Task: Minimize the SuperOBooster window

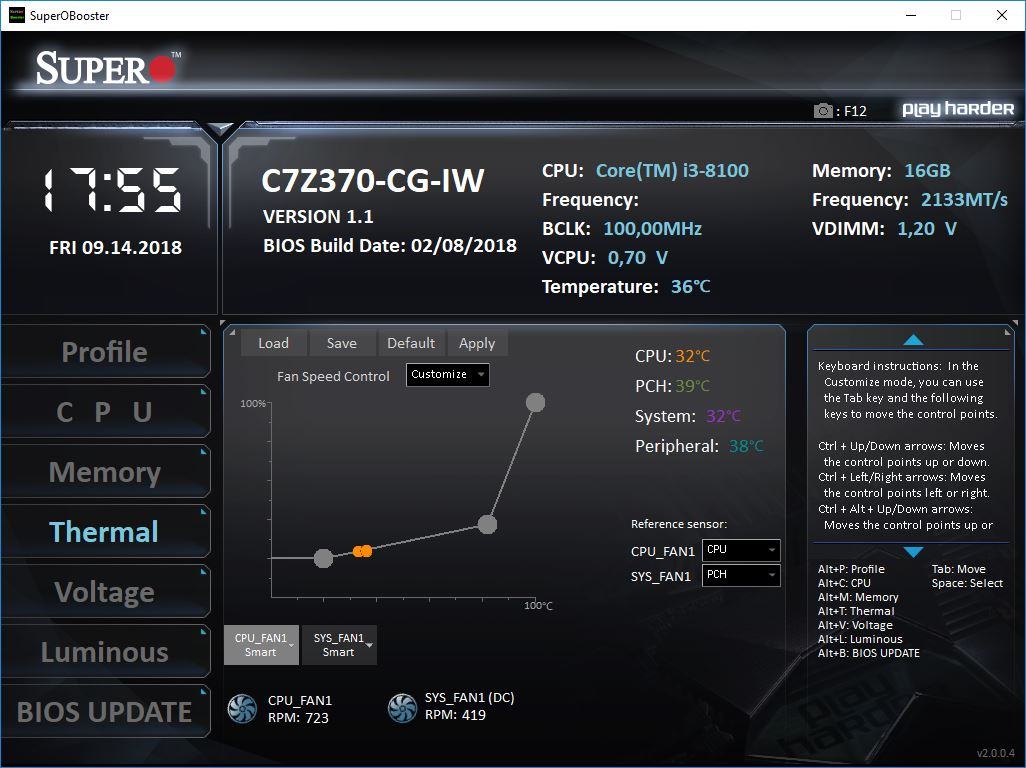Action: pyautogui.click(x=911, y=15)
